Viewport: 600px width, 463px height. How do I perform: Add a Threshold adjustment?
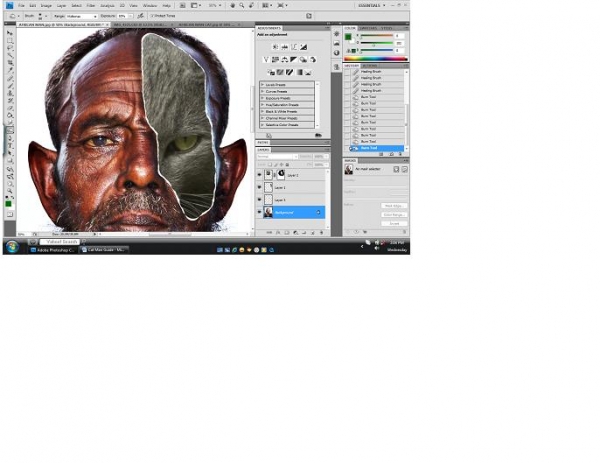pyautogui.click(x=290, y=72)
